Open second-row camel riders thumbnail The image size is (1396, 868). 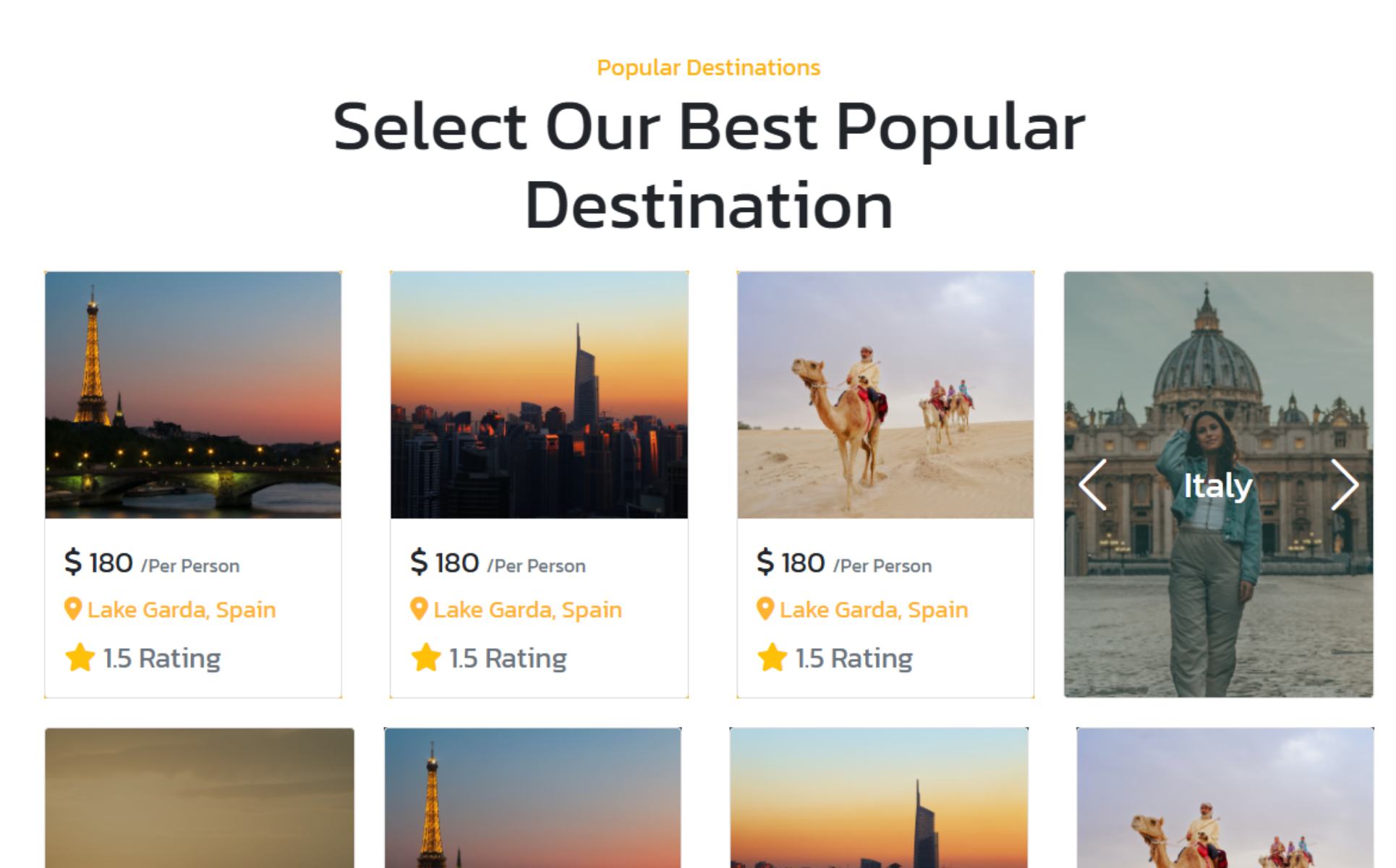point(1225,797)
